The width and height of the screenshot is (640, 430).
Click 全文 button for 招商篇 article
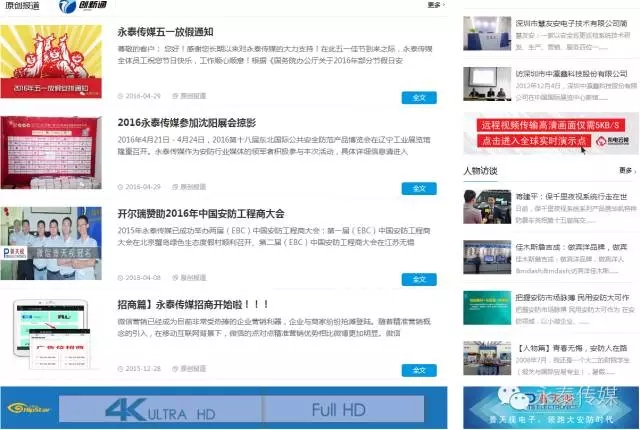pyautogui.click(x=418, y=368)
